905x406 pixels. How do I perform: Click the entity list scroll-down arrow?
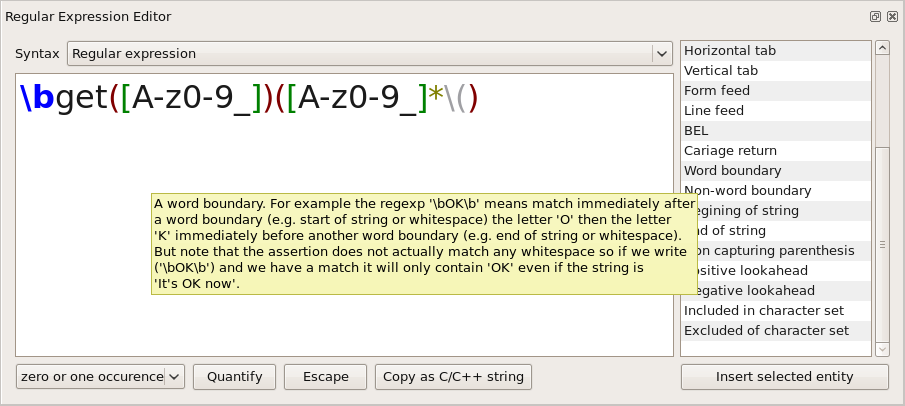coord(882,349)
